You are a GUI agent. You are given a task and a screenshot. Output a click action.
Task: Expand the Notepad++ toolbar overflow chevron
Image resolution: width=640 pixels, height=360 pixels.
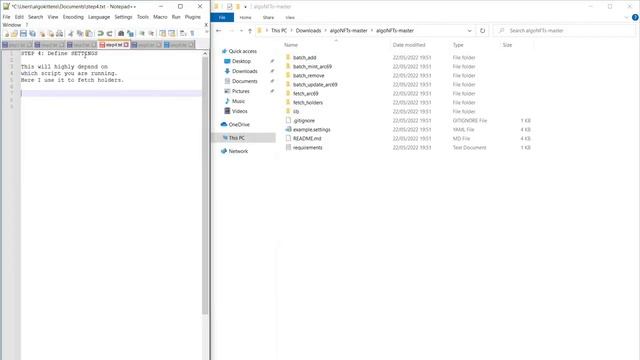206,33
